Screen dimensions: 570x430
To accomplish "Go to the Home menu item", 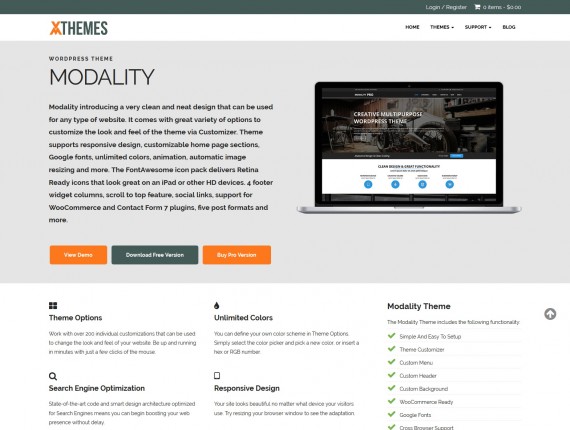I will [412, 27].
